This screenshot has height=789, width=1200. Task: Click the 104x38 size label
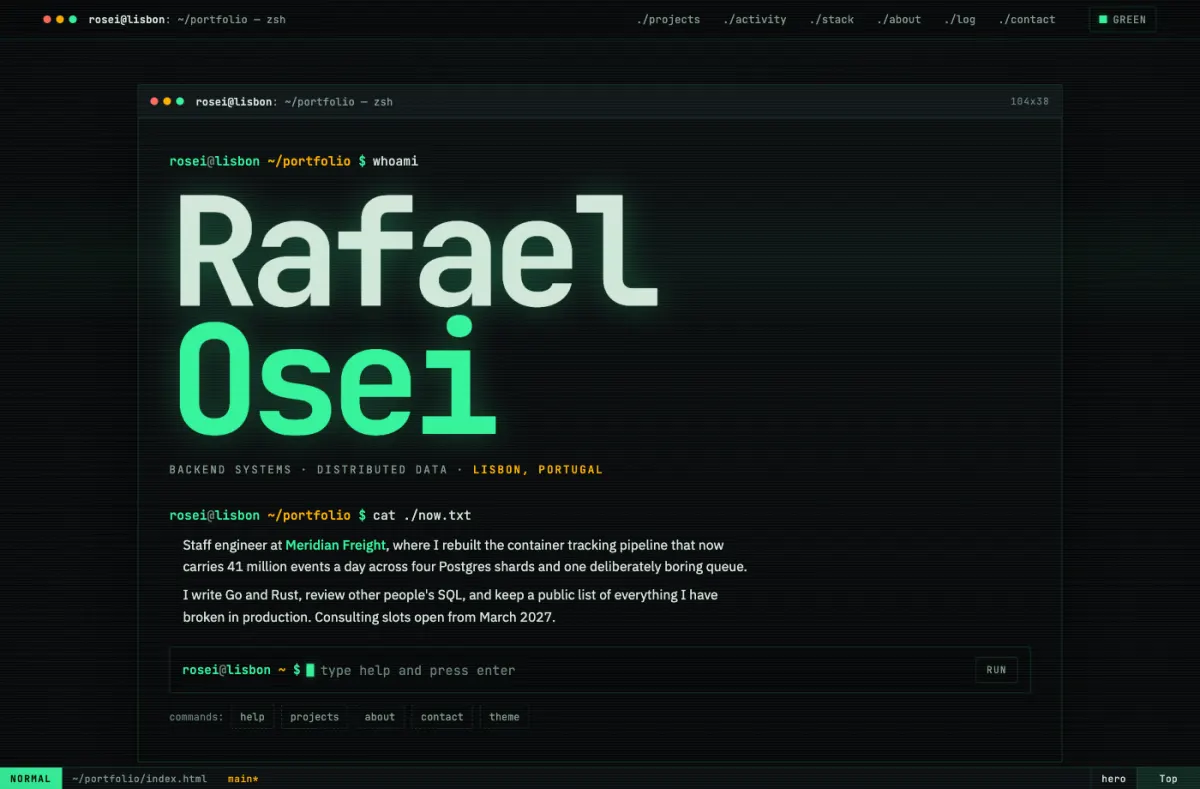click(1029, 101)
